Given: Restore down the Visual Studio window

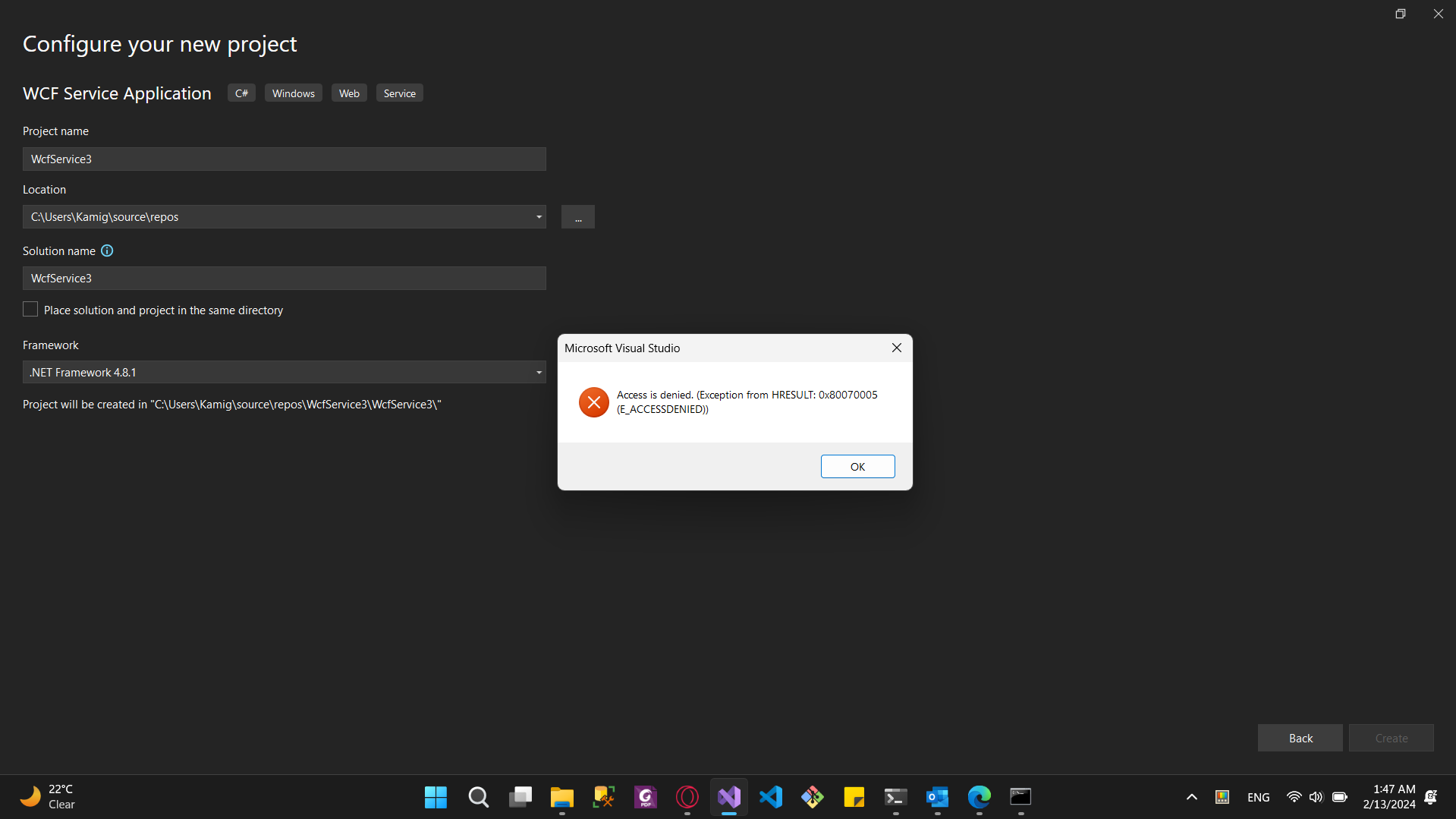Looking at the screenshot, I should 1401,14.
